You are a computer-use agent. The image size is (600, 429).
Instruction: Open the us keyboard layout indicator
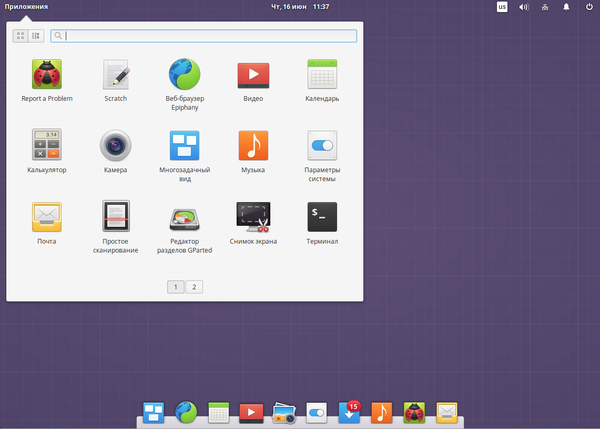502,6
